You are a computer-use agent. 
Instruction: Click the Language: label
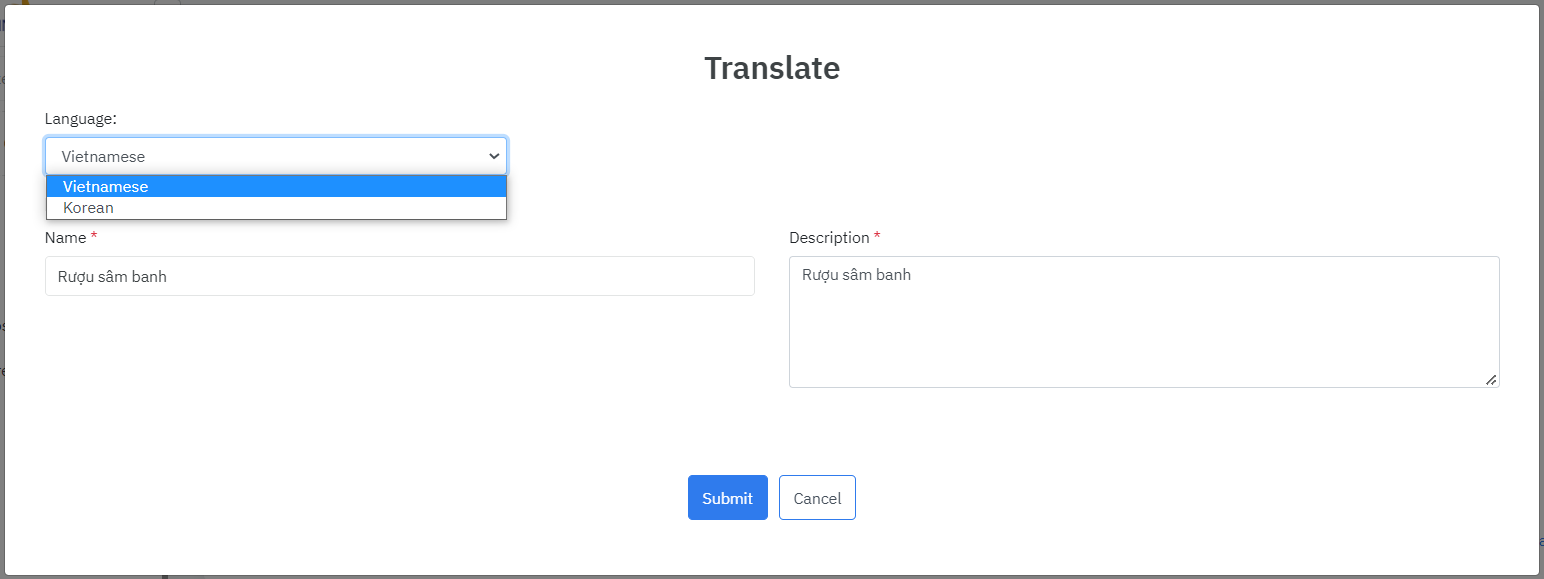(x=80, y=118)
